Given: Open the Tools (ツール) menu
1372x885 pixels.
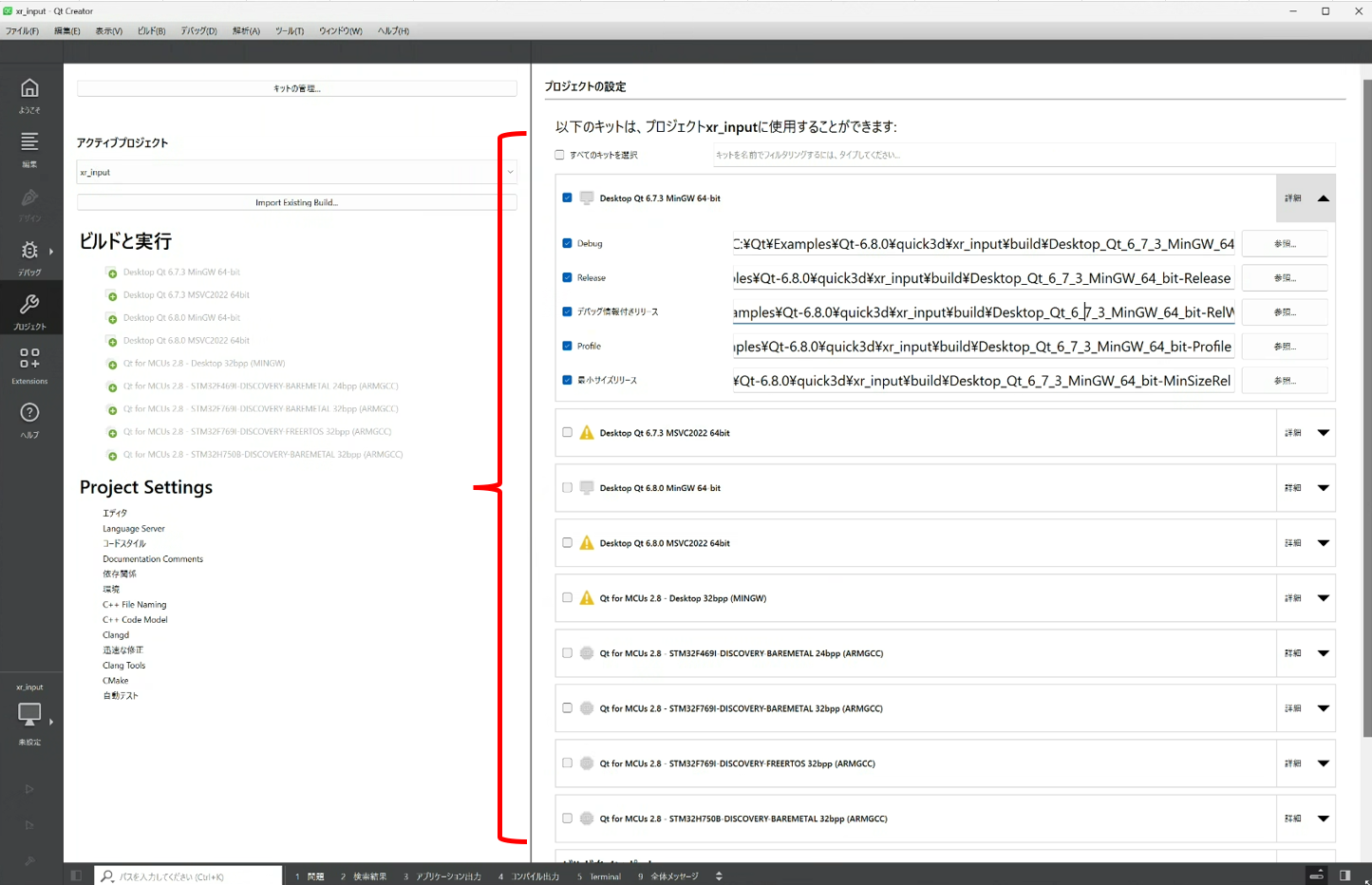Looking at the screenshot, I should 290,31.
